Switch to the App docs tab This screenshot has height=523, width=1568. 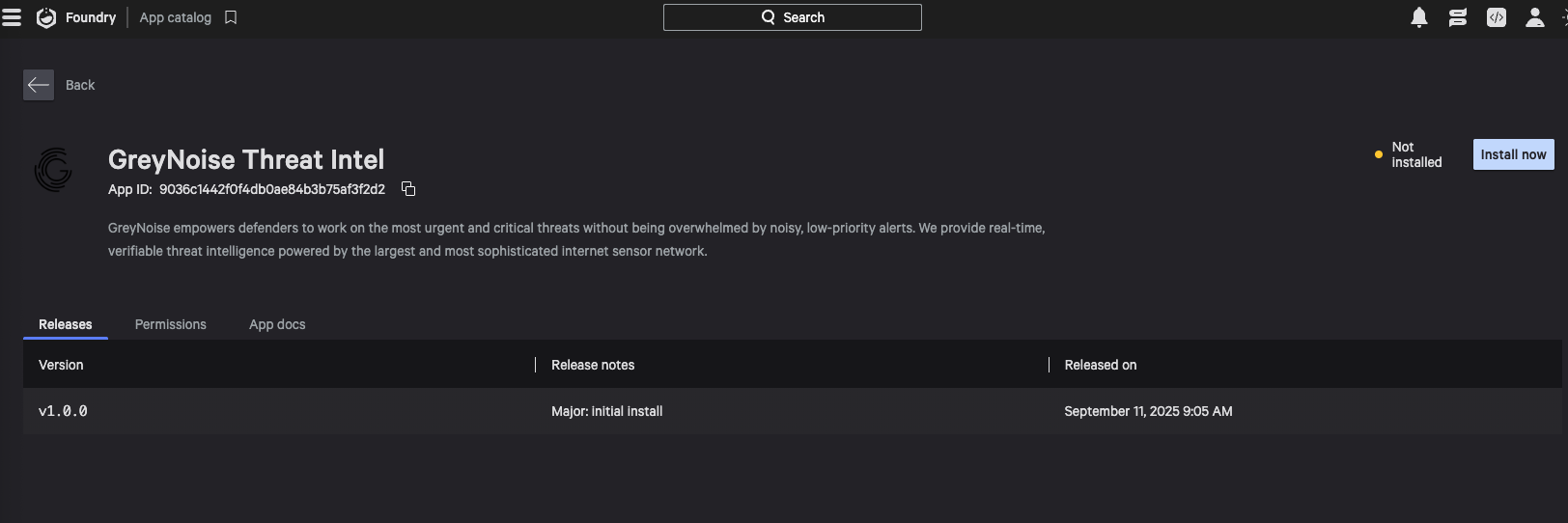(x=277, y=324)
